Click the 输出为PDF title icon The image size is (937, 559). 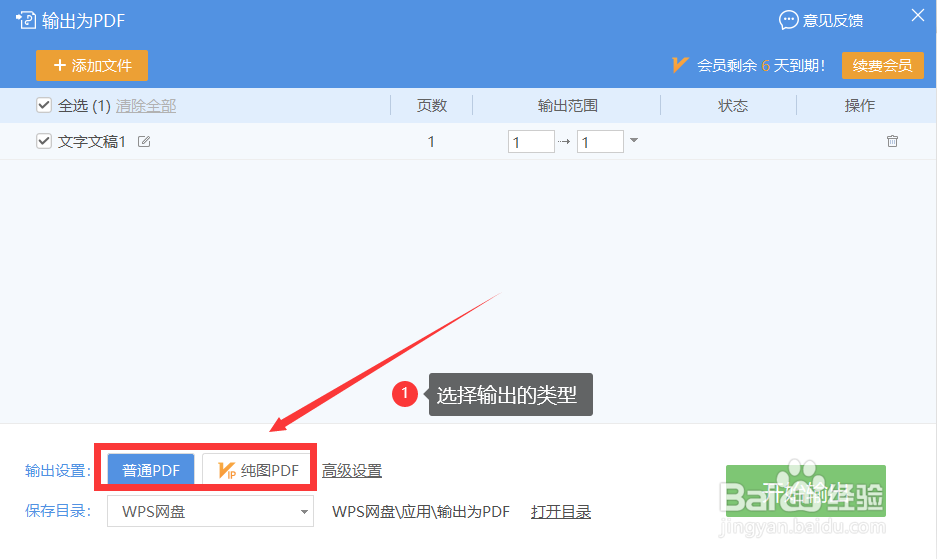26,20
